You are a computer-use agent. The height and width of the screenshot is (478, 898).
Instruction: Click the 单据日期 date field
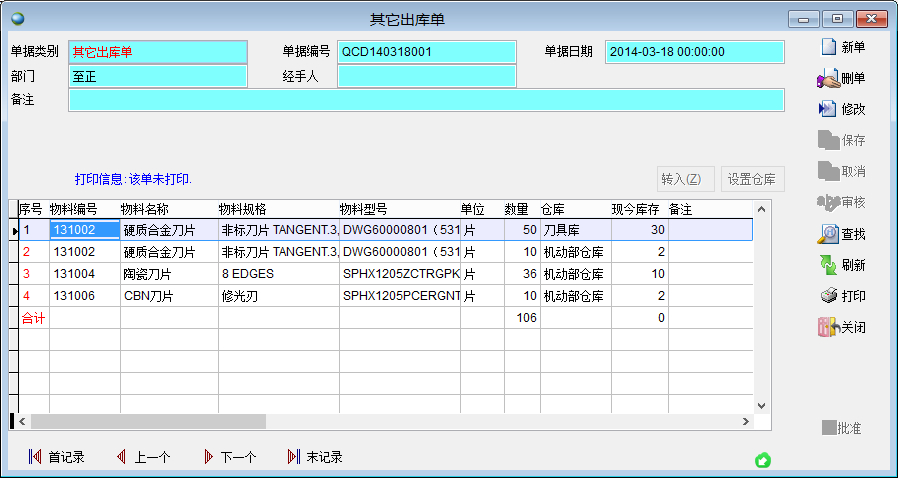[x=694, y=51]
